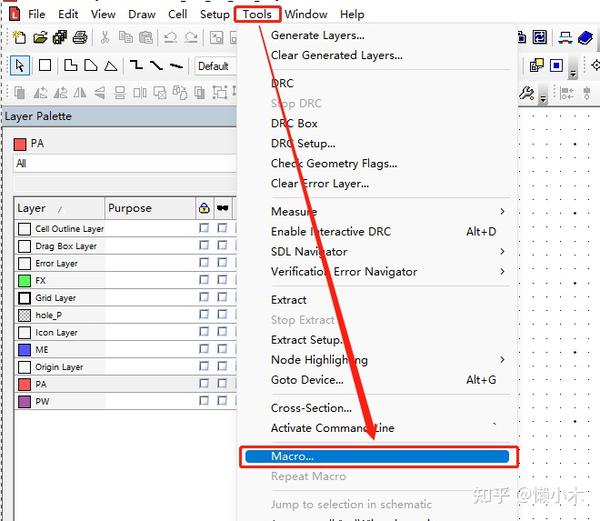
Task: Click the paste clipboard icon
Action: point(145,37)
